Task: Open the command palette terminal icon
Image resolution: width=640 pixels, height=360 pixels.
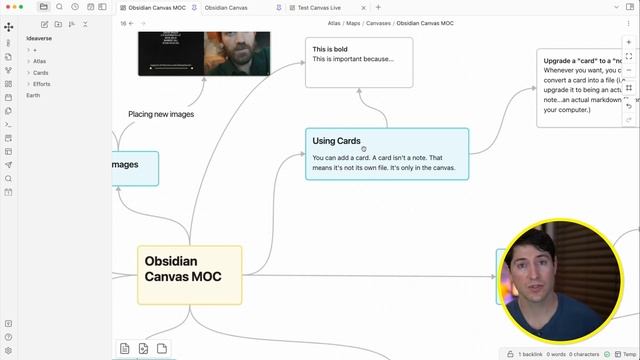Action: pos(8,124)
